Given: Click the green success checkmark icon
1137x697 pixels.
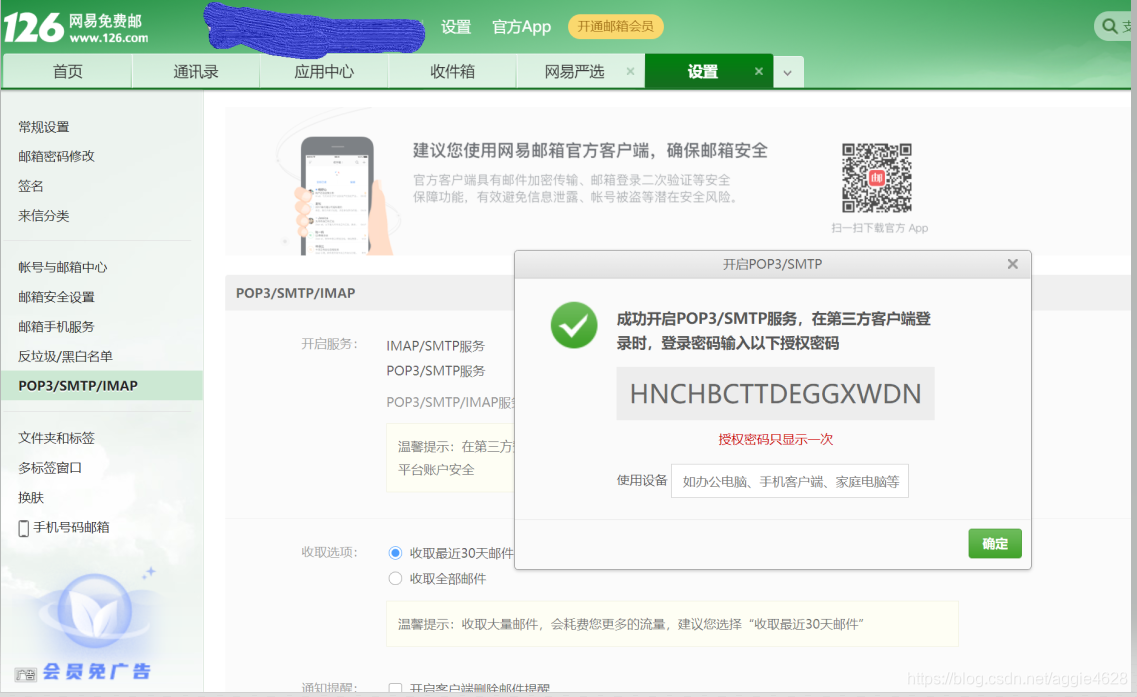Looking at the screenshot, I should click(574, 325).
